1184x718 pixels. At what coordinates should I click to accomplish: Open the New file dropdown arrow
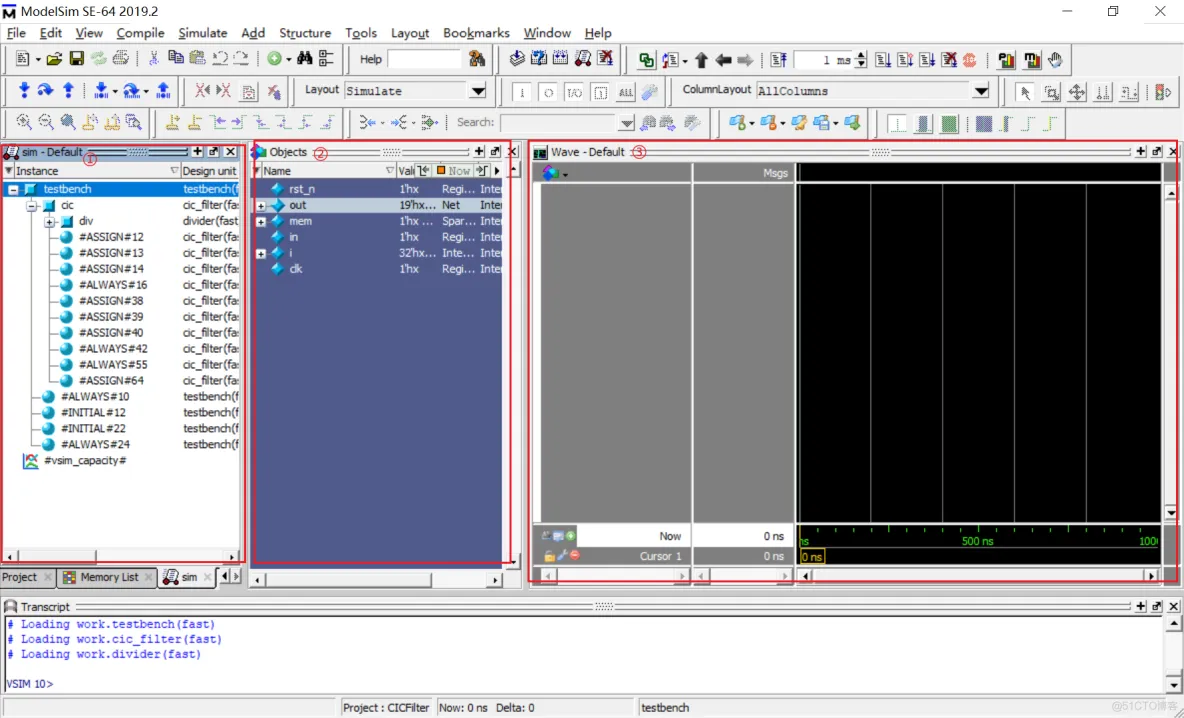point(38,60)
